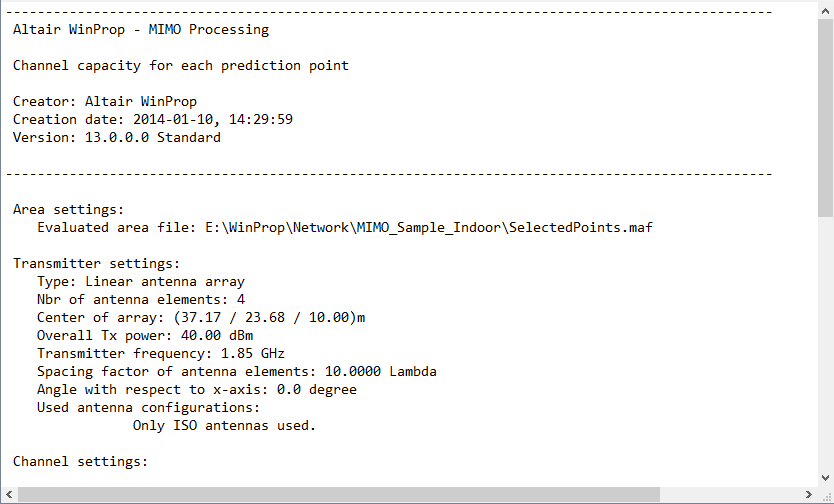Viewport: 834px width, 504px height.
Task: Click the 'Transmitter settings:' heading
Action: 97,264
